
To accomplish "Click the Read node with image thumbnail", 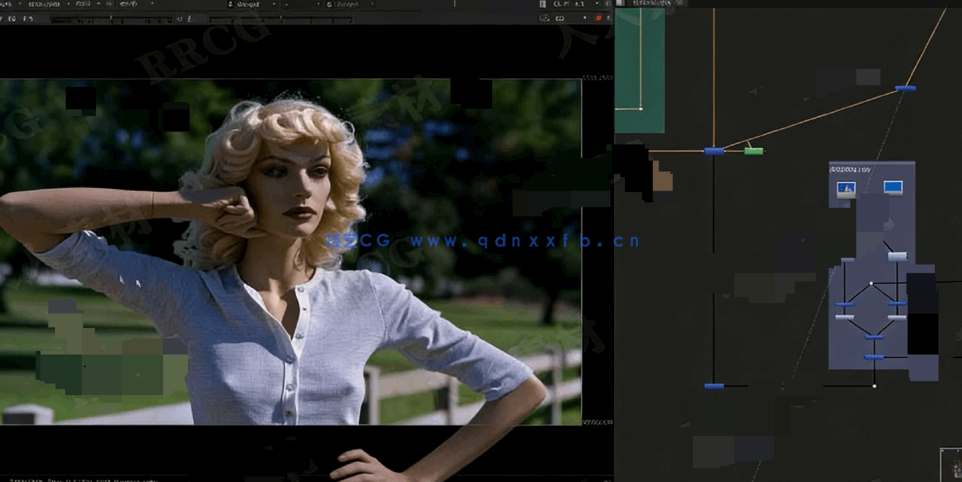I will tap(846, 189).
